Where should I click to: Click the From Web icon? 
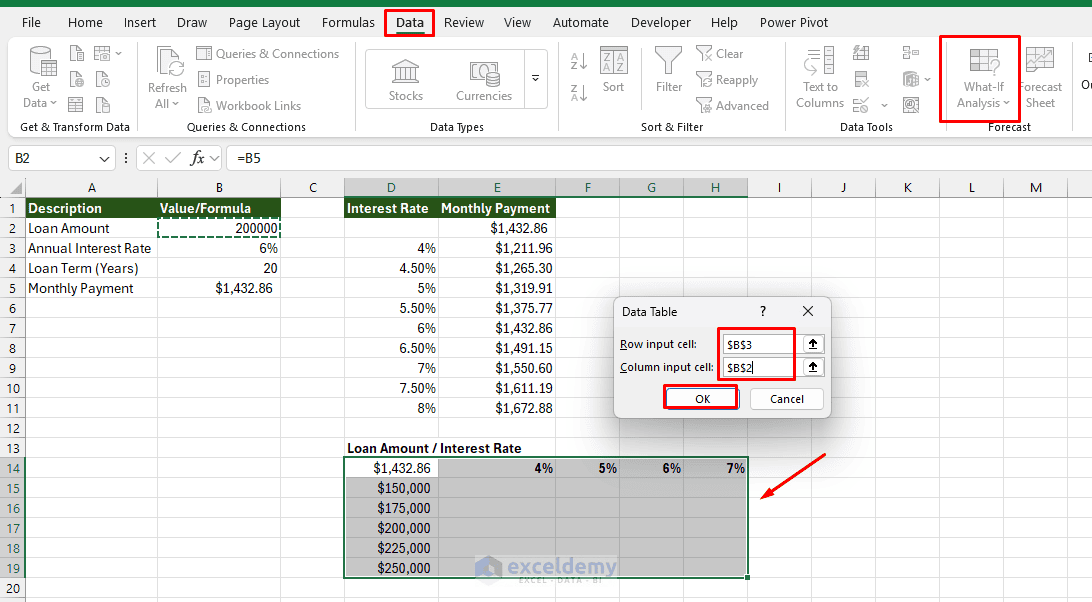pos(77,79)
